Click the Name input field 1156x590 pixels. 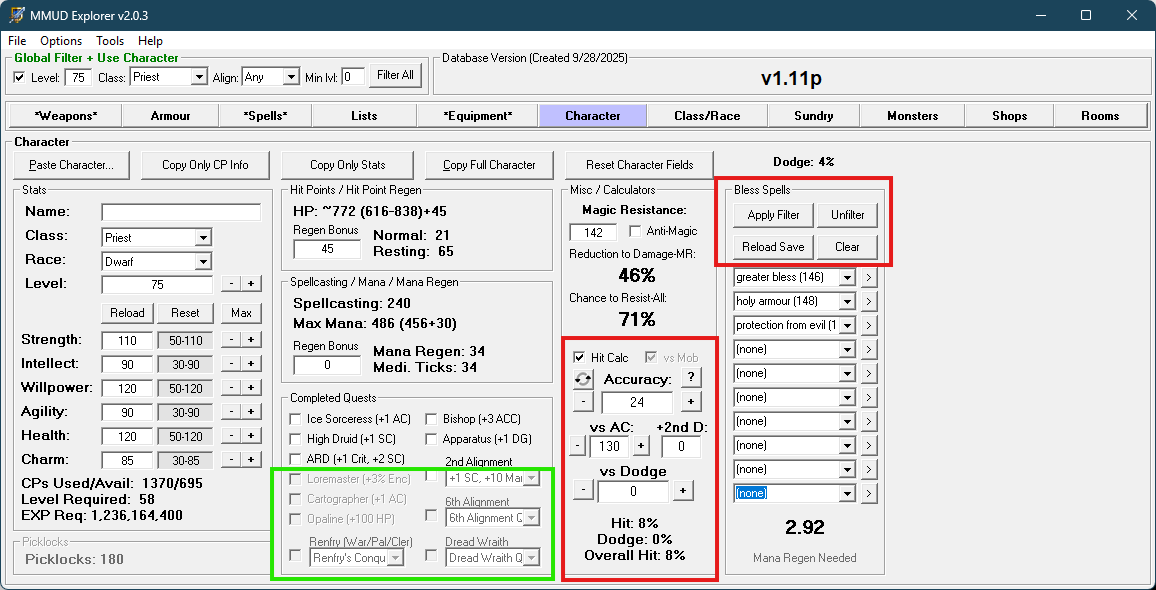pyautogui.click(x=181, y=212)
